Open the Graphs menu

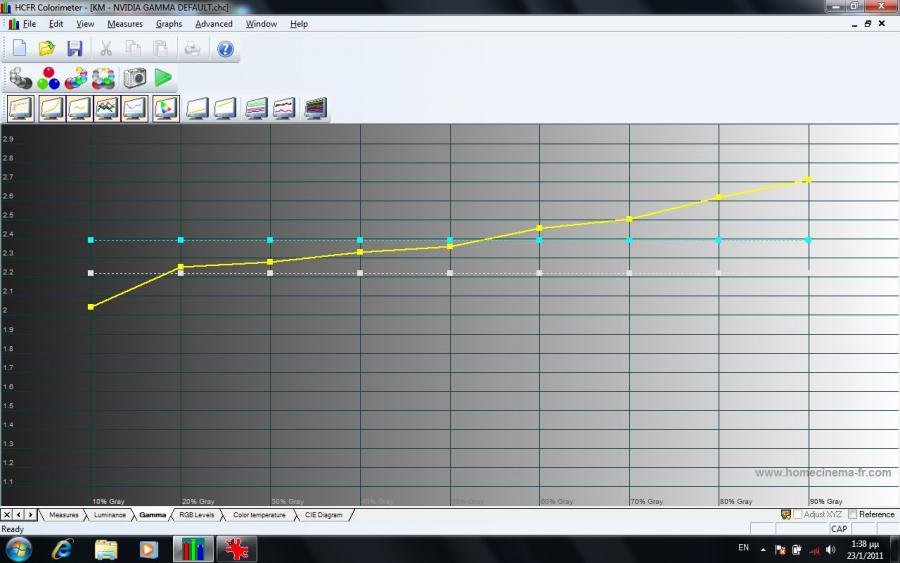(x=169, y=24)
